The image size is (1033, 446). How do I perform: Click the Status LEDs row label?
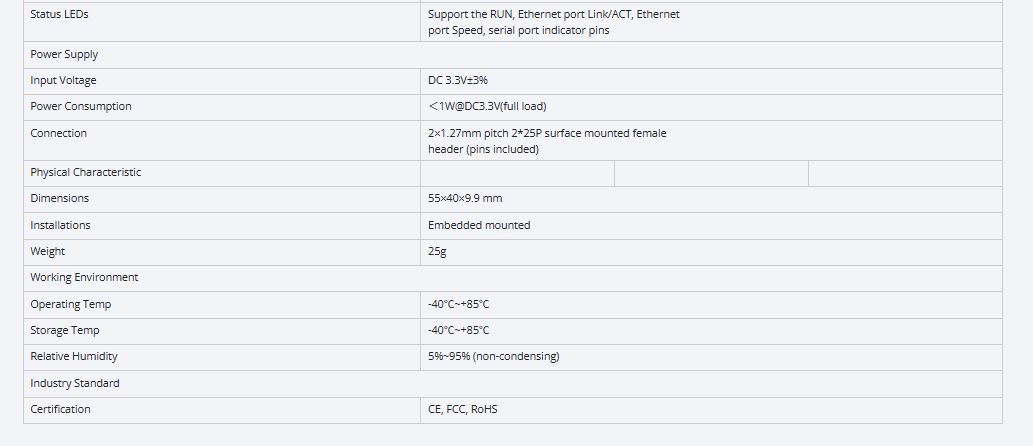click(x=59, y=14)
